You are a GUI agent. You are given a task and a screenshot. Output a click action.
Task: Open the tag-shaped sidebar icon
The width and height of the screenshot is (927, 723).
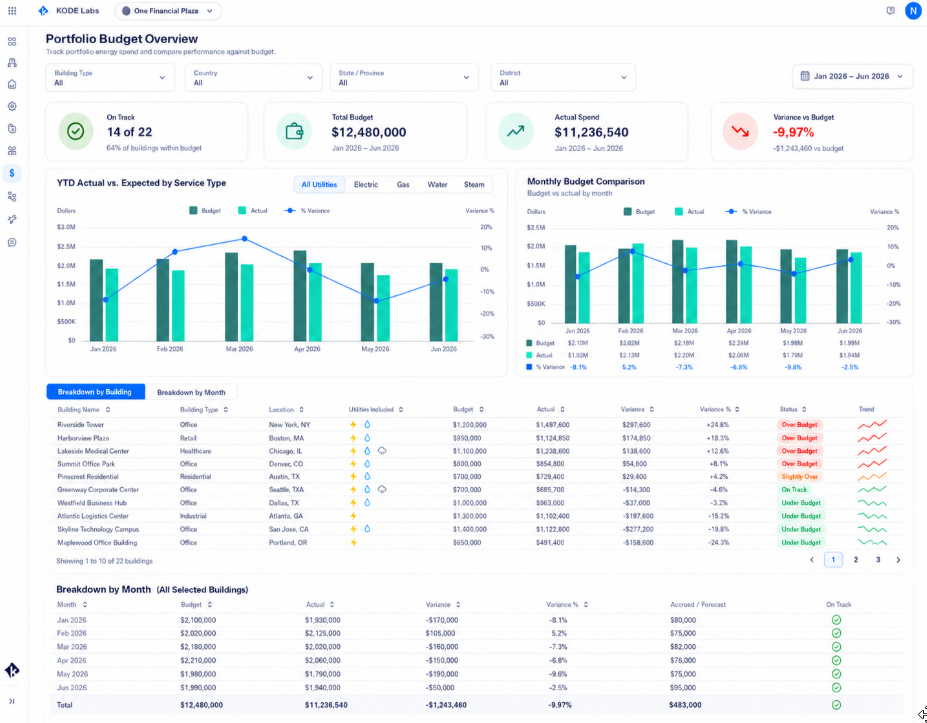click(x=12, y=128)
